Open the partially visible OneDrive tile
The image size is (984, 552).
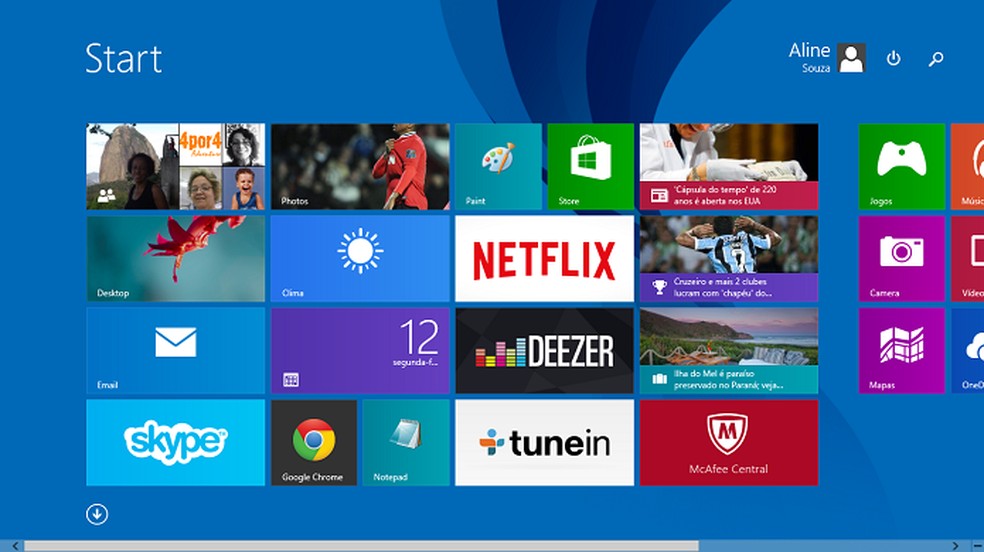[x=967, y=351]
